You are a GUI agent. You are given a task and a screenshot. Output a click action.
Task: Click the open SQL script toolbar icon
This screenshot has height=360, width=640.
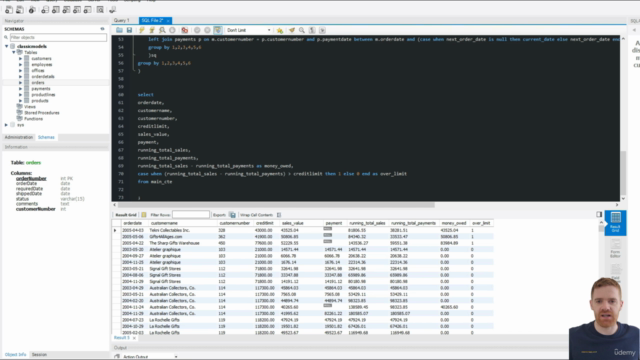coord(19,10)
